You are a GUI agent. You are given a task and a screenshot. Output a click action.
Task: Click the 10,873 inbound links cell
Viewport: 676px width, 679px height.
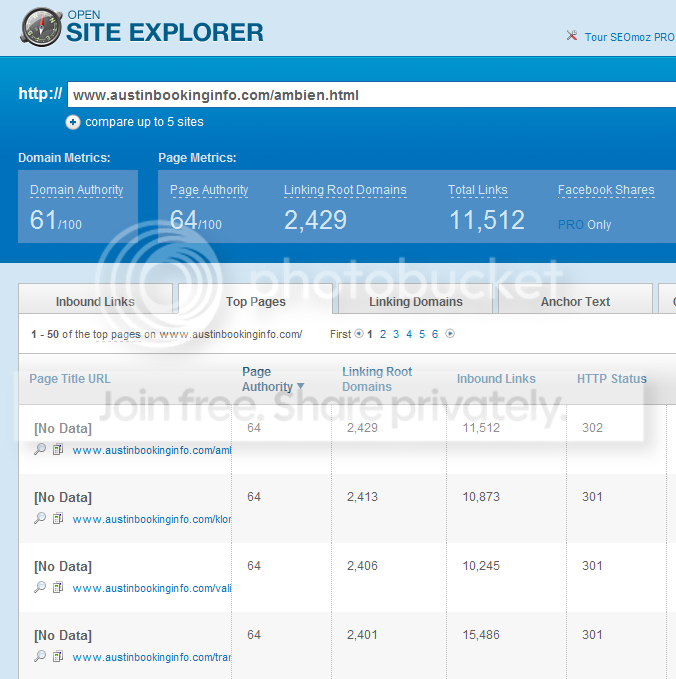(x=481, y=497)
